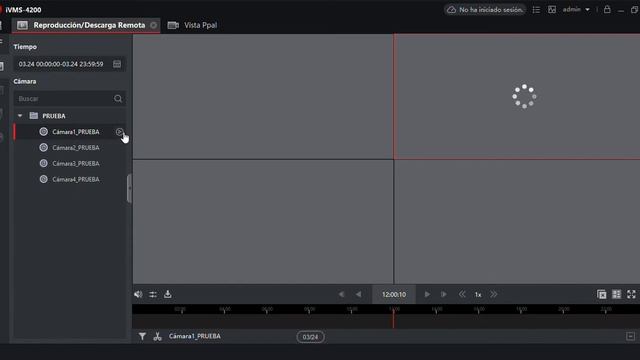Image resolution: width=640 pixels, height=360 pixels.
Task: Select the top-left video pane
Action: [263, 96]
